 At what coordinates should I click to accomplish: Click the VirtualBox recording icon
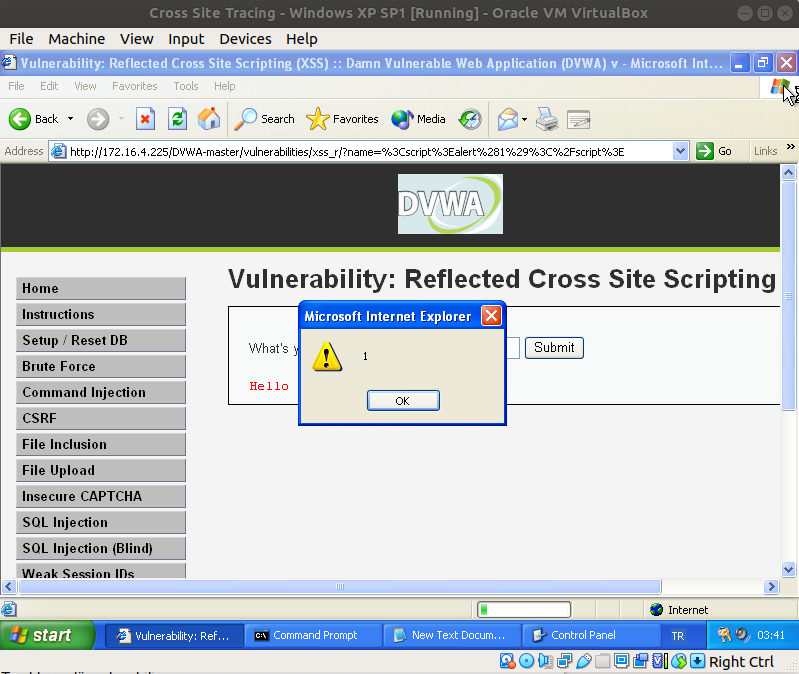click(x=641, y=661)
